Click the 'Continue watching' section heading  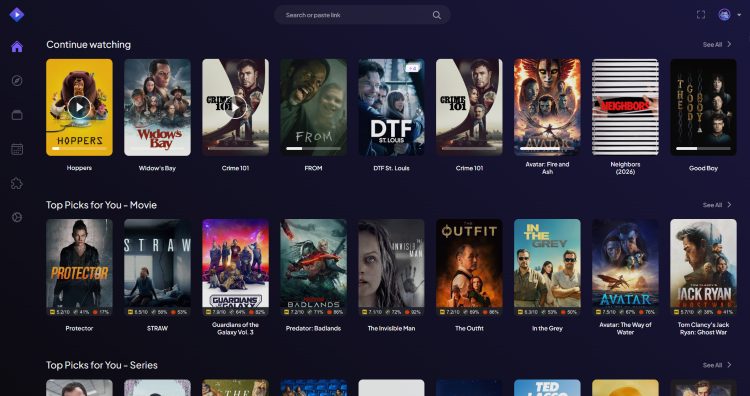tap(88, 44)
